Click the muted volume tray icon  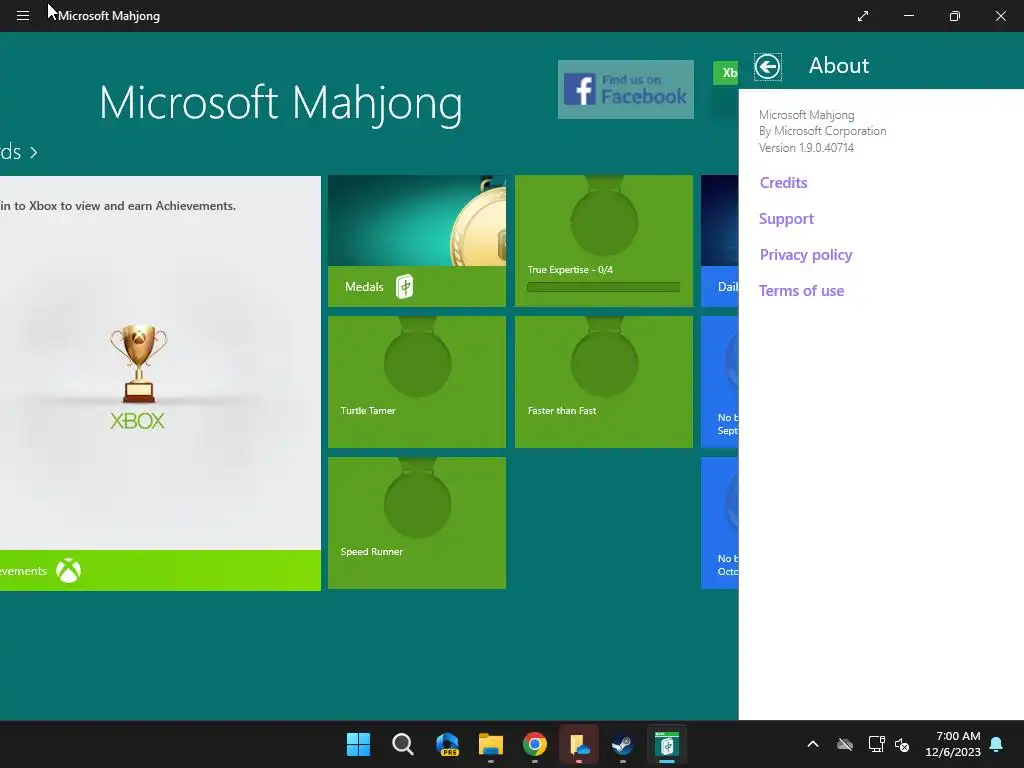click(x=903, y=744)
